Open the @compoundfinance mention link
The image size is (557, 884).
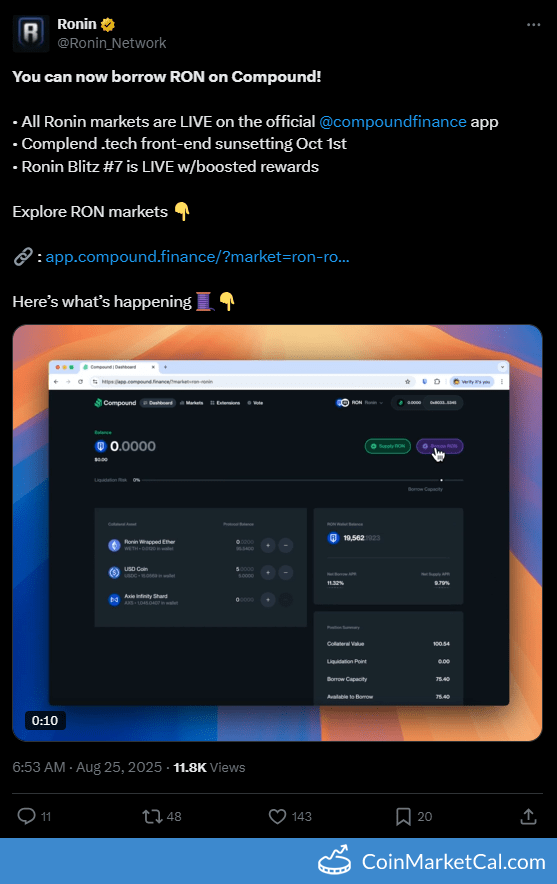point(393,122)
